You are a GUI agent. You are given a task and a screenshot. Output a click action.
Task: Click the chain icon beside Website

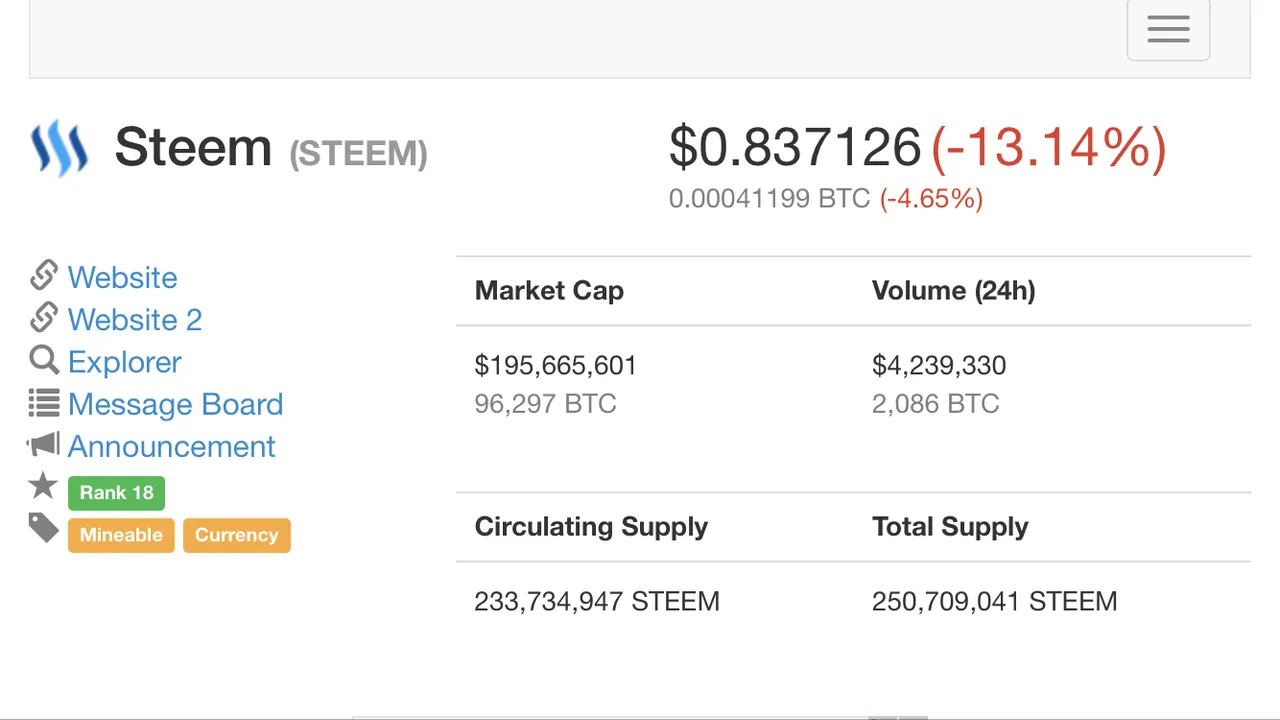click(44, 275)
